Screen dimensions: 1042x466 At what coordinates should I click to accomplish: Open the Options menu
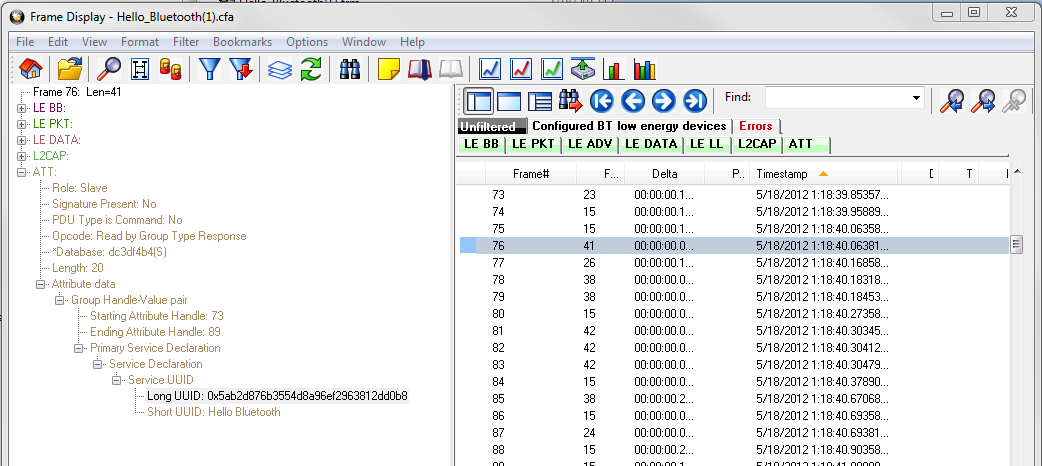coord(307,41)
